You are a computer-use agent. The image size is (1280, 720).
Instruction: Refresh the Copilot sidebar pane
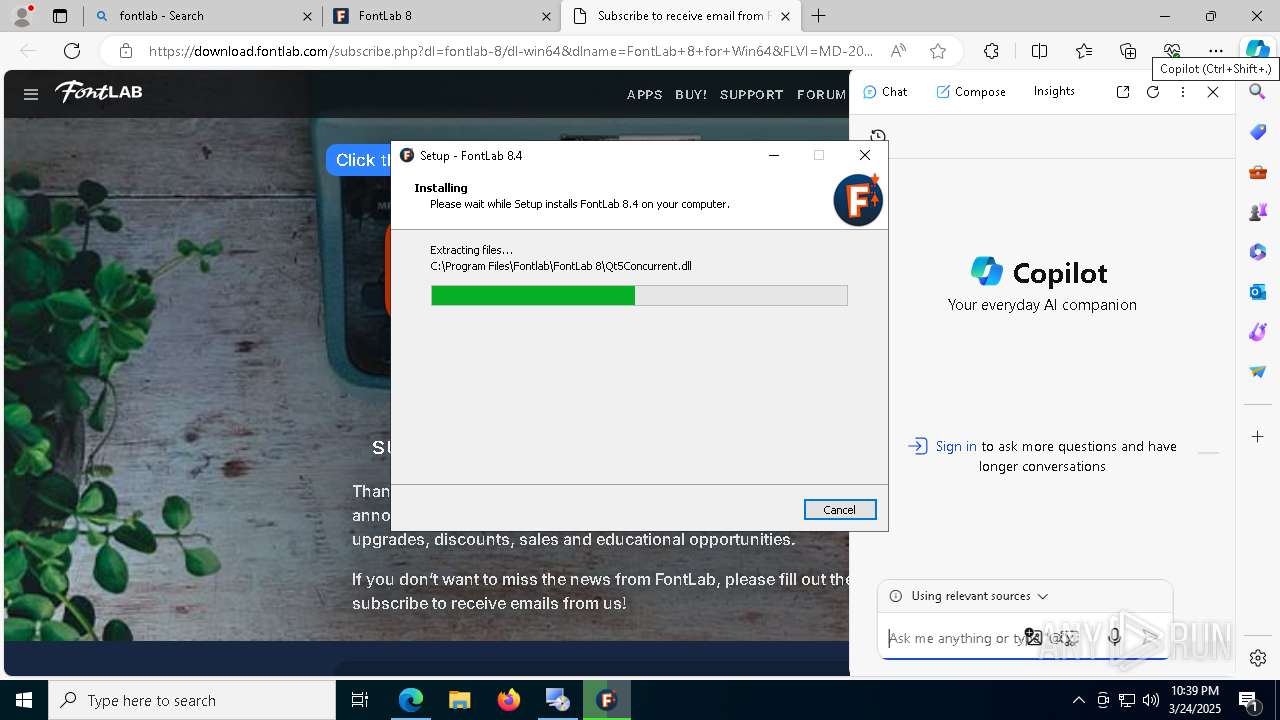click(x=1153, y=92)
